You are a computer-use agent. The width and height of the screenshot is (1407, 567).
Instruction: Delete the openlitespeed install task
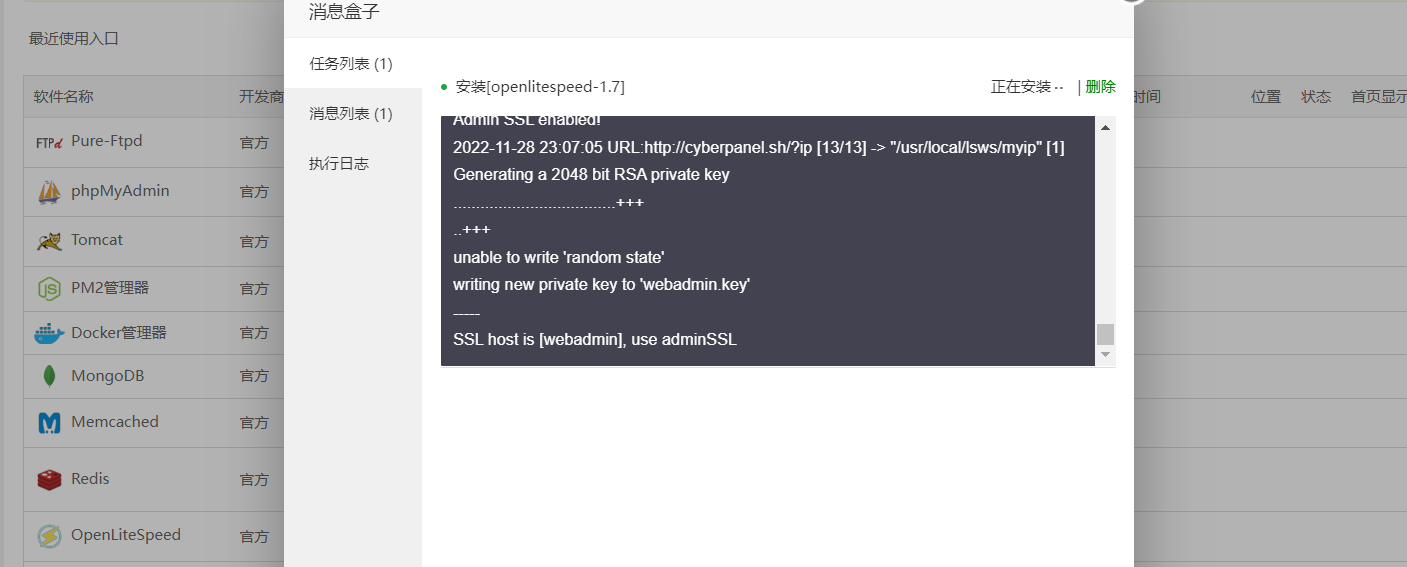[x=1100, y=87]
